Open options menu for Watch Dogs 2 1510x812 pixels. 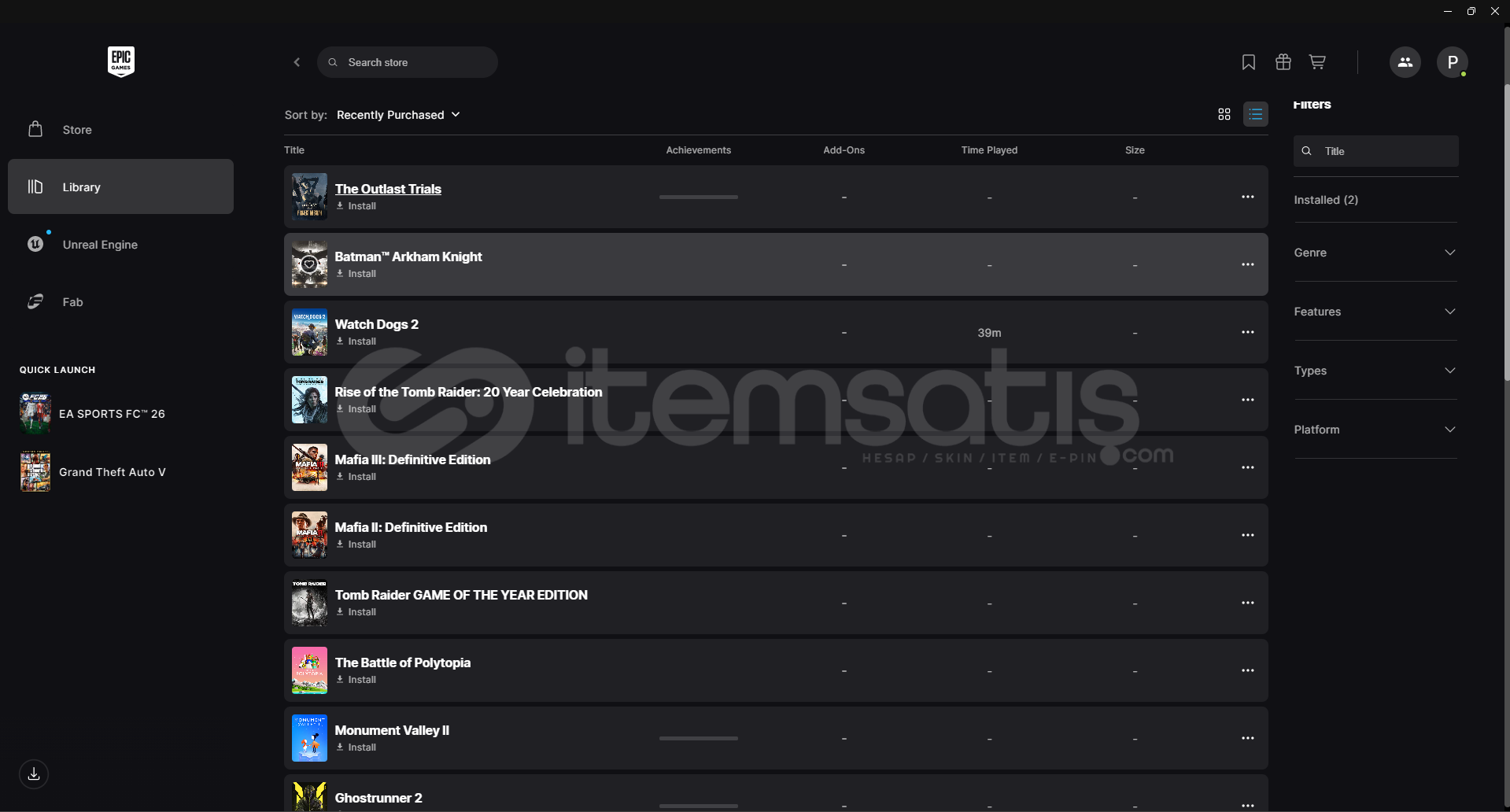click(1248, 332)
